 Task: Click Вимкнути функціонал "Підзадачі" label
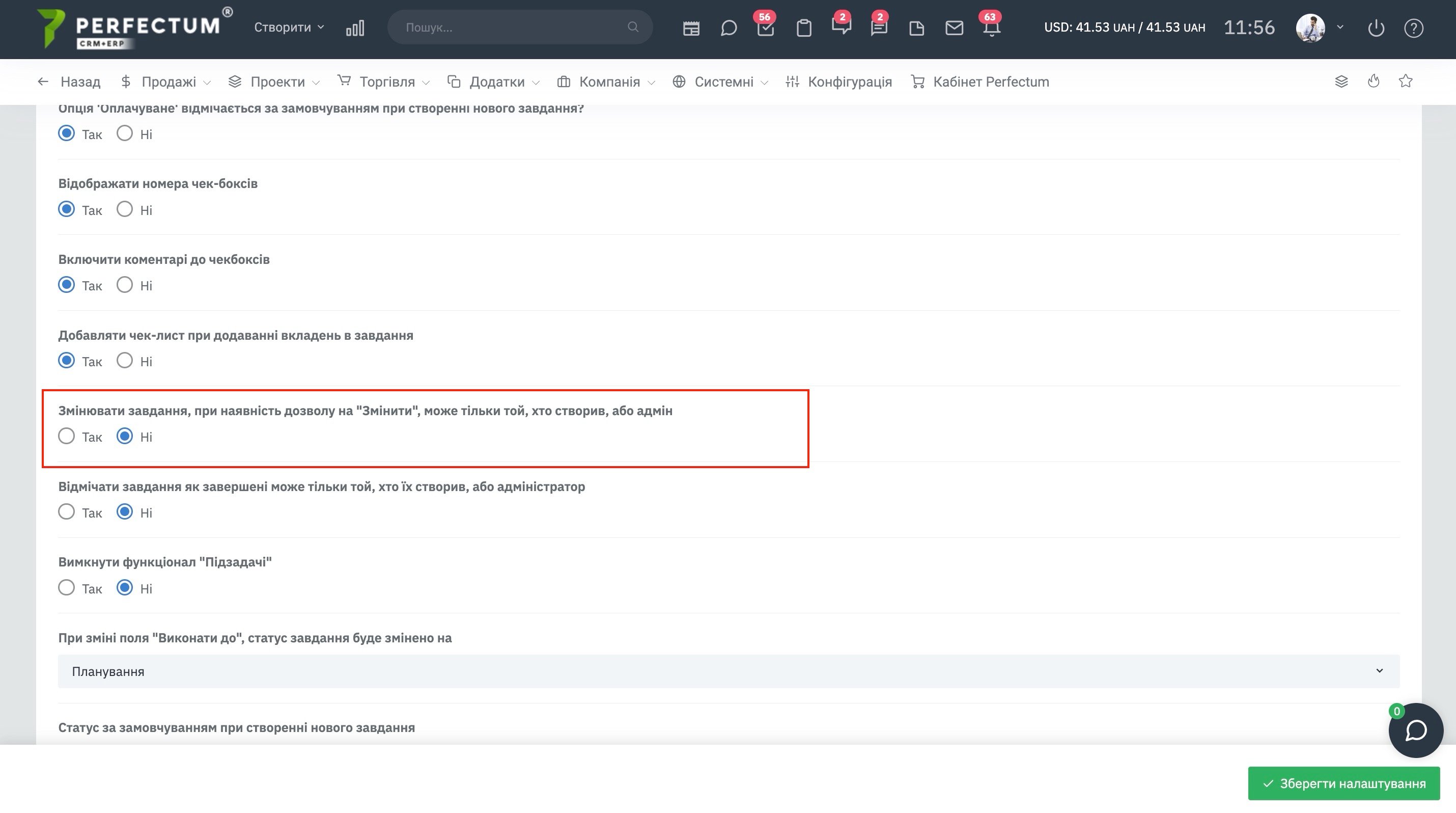[x=165, y=562]
